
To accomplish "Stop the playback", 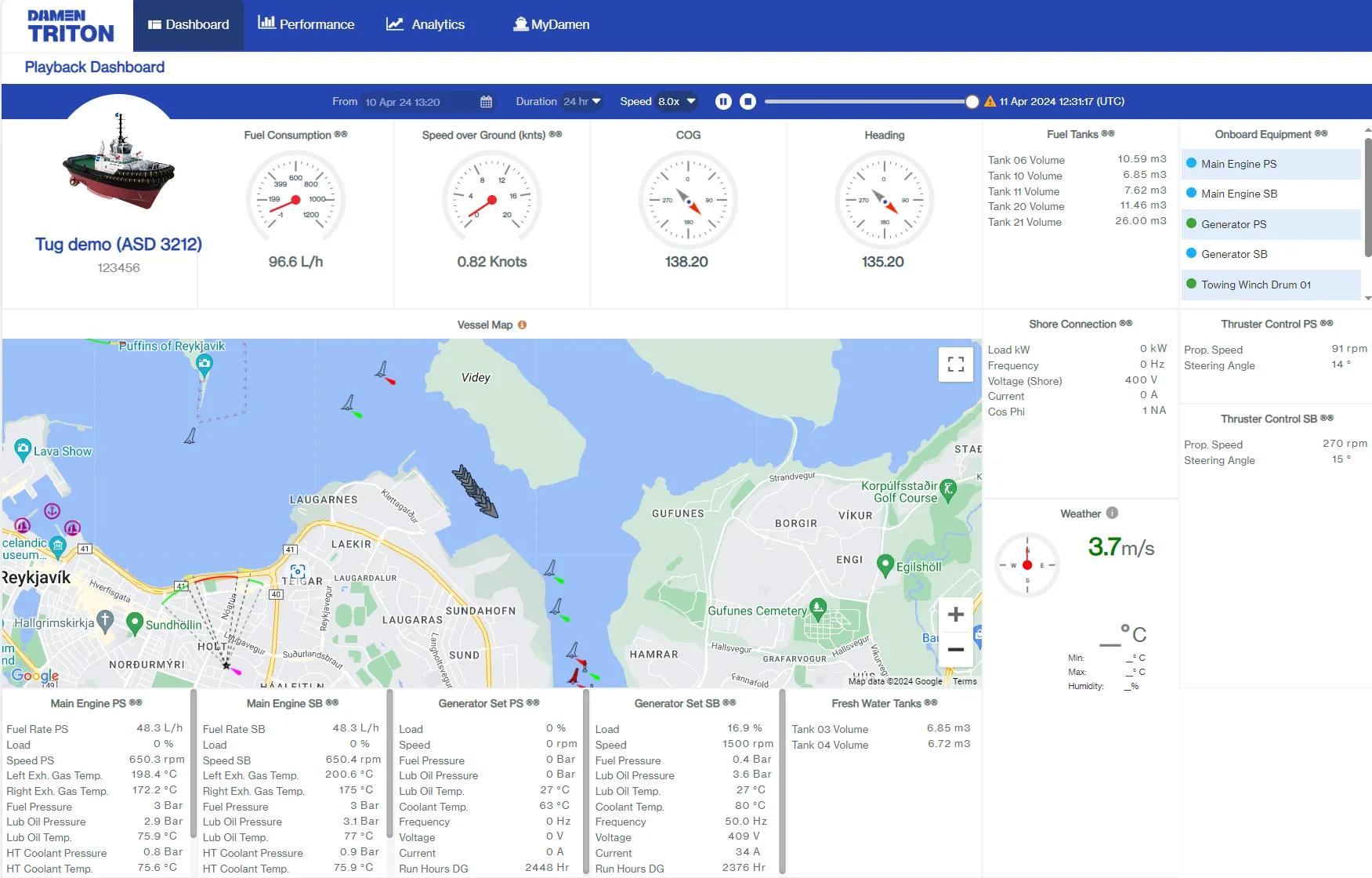I will click(748, 102).
